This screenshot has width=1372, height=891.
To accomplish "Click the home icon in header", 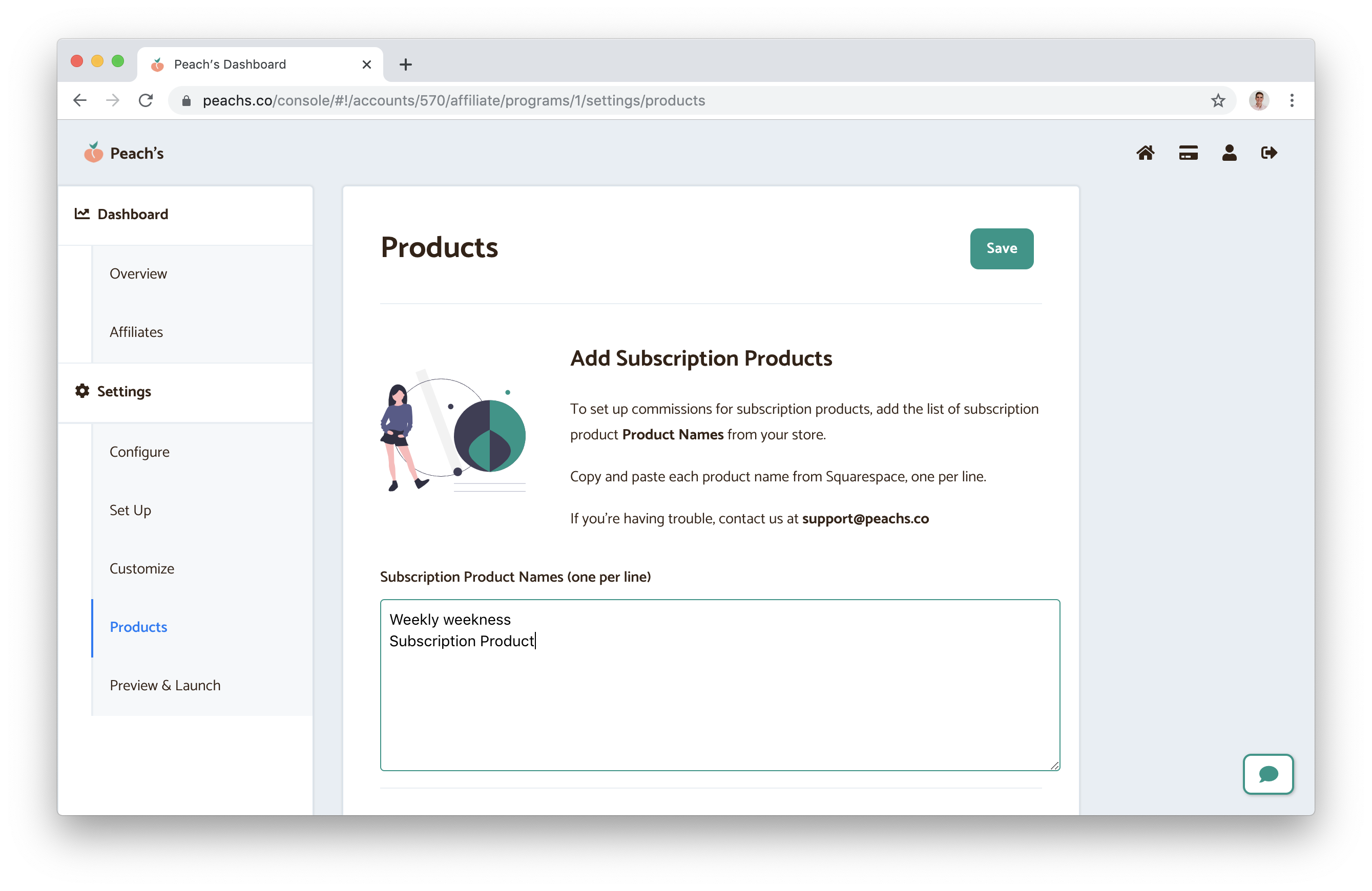I will coord(1145,153).
